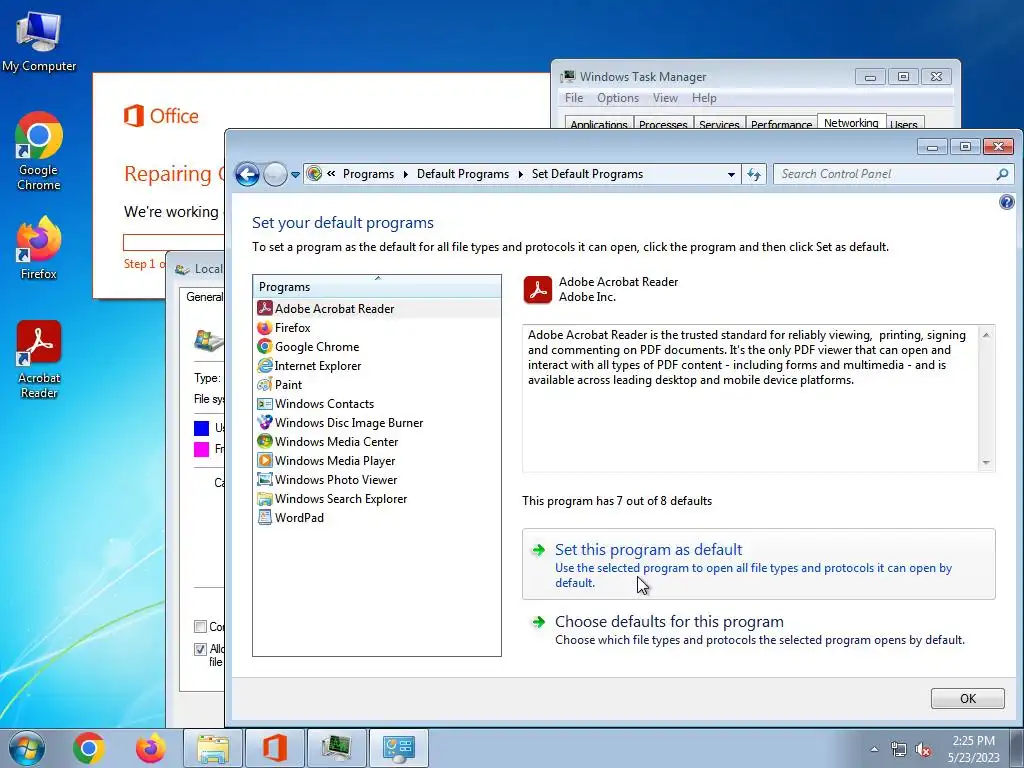Select Windows Disc Image Burner entry
Image resolution: width=1024 pixels, height=768 pixels.
click(377, 422)
